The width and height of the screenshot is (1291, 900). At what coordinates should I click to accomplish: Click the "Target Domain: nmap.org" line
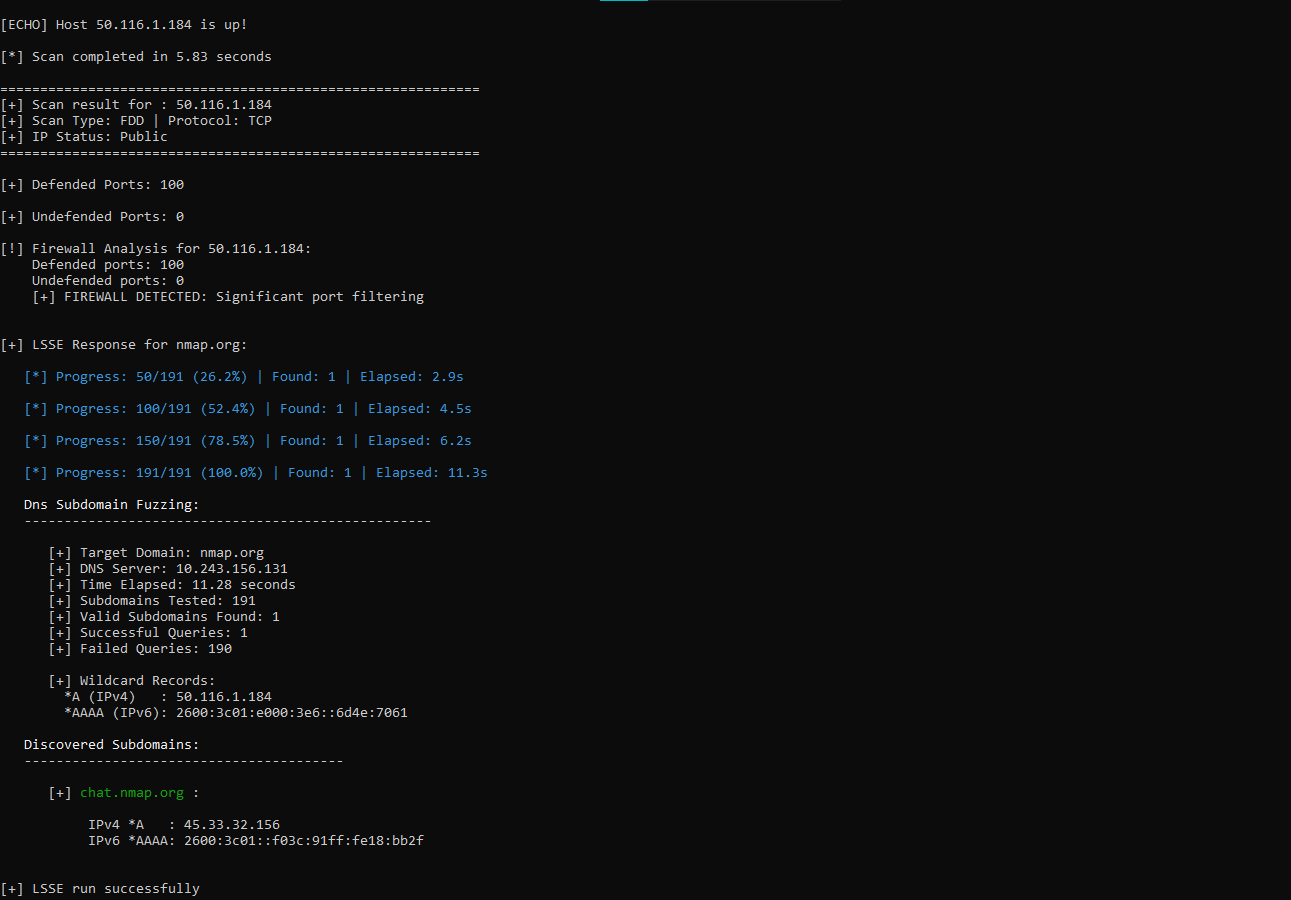pos(156,552)
